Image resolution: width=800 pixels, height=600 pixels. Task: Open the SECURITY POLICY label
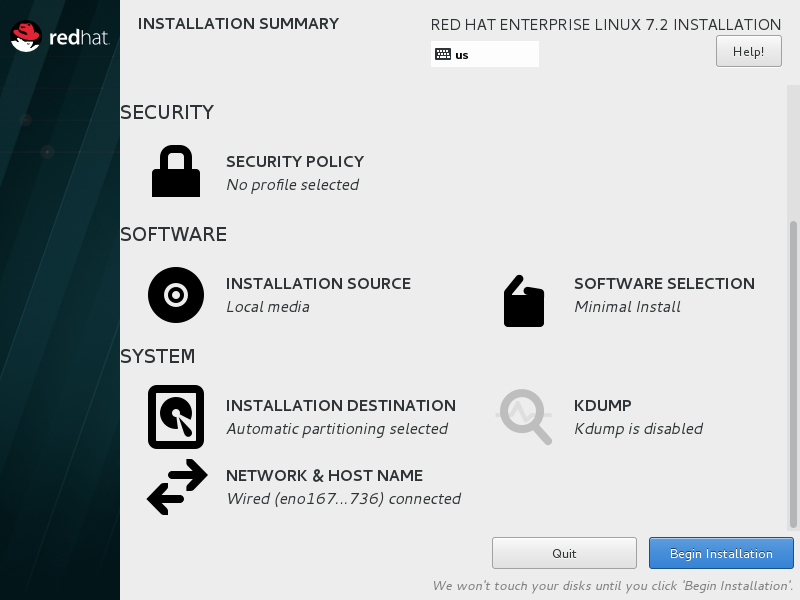point(295,162)
